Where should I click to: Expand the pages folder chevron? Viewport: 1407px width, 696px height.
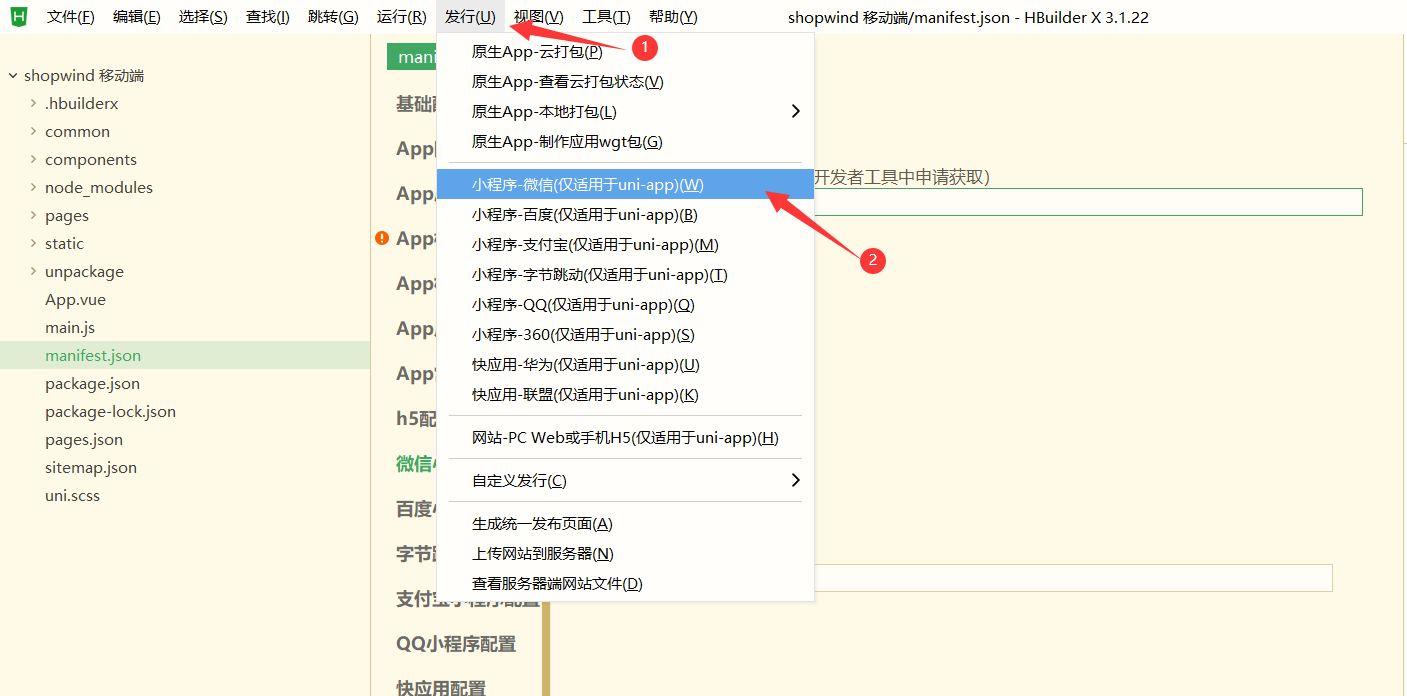coord(34,216)
